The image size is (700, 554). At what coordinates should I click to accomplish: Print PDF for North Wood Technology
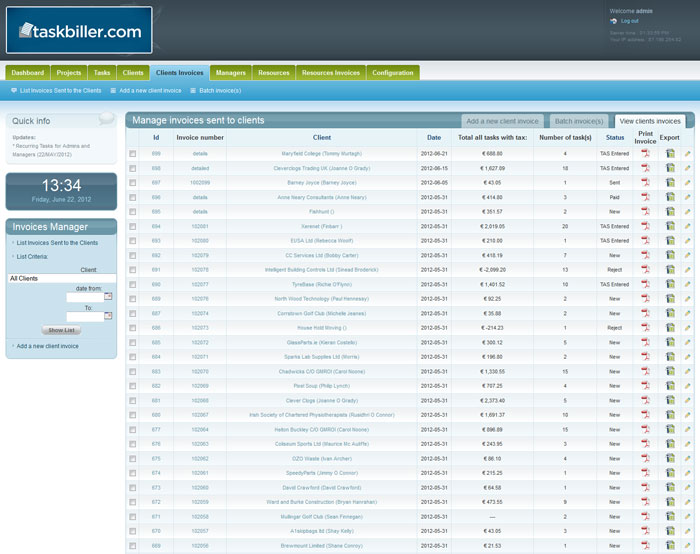[645, 299]
